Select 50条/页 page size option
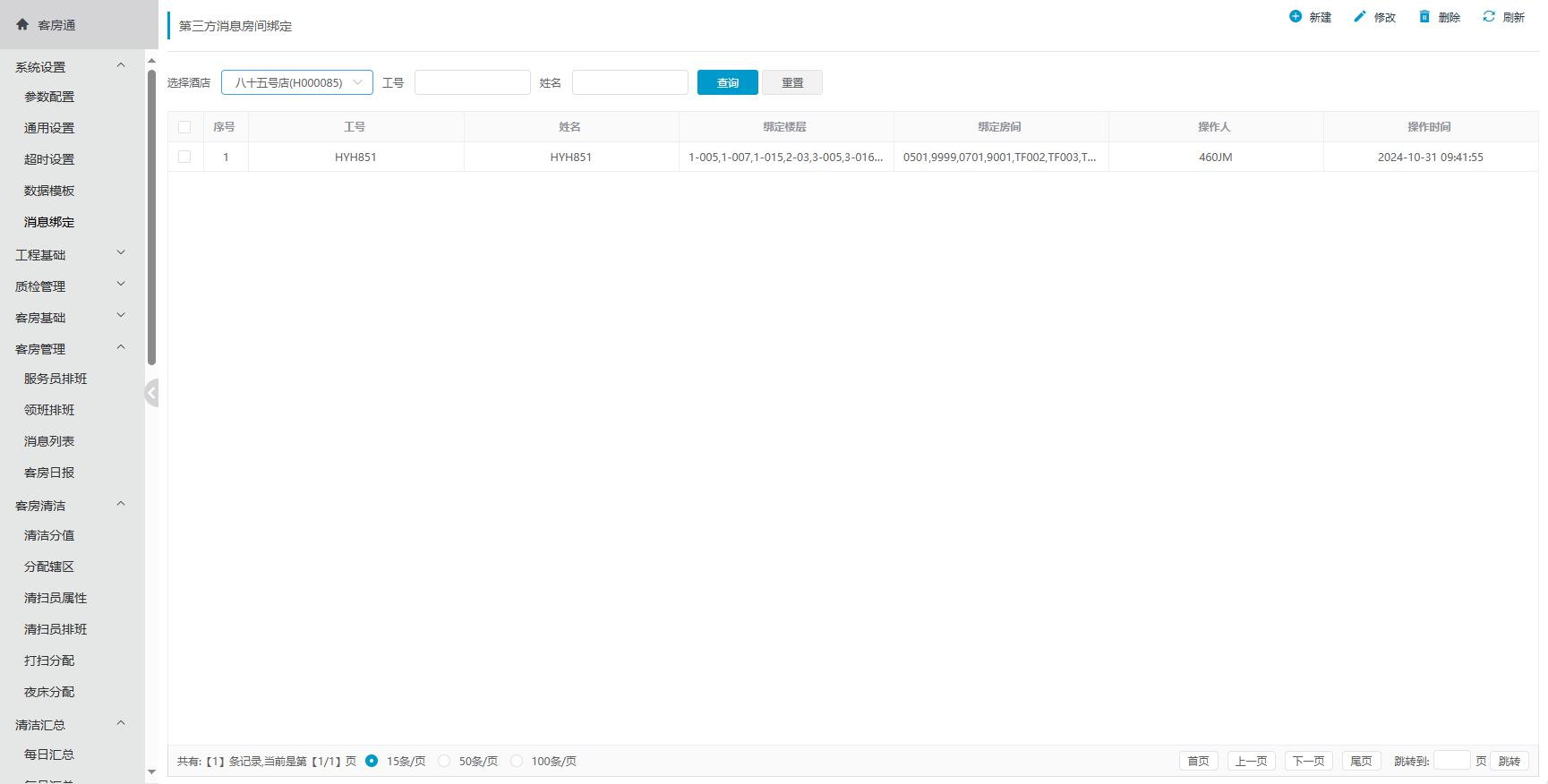This screenshot has width=1548, height=784. tap(444, 761)
